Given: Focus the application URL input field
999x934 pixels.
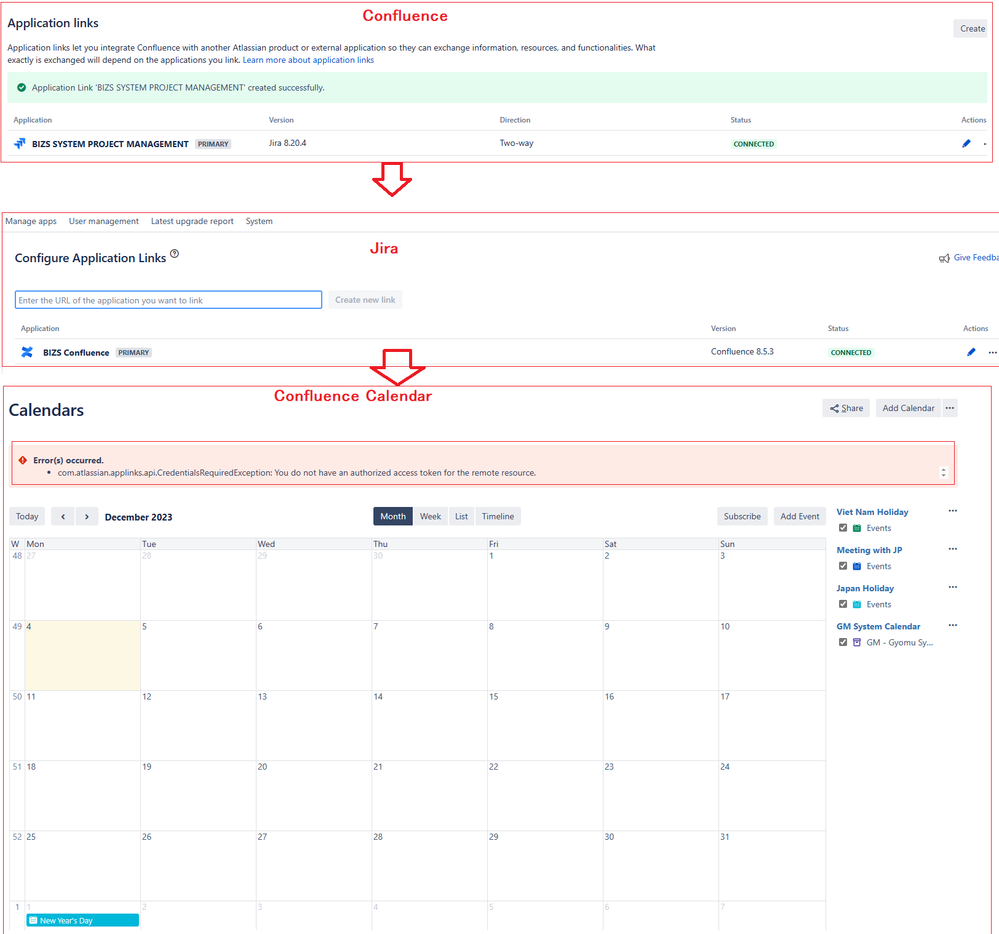Looking at the screenshot, I should point(168,300).
